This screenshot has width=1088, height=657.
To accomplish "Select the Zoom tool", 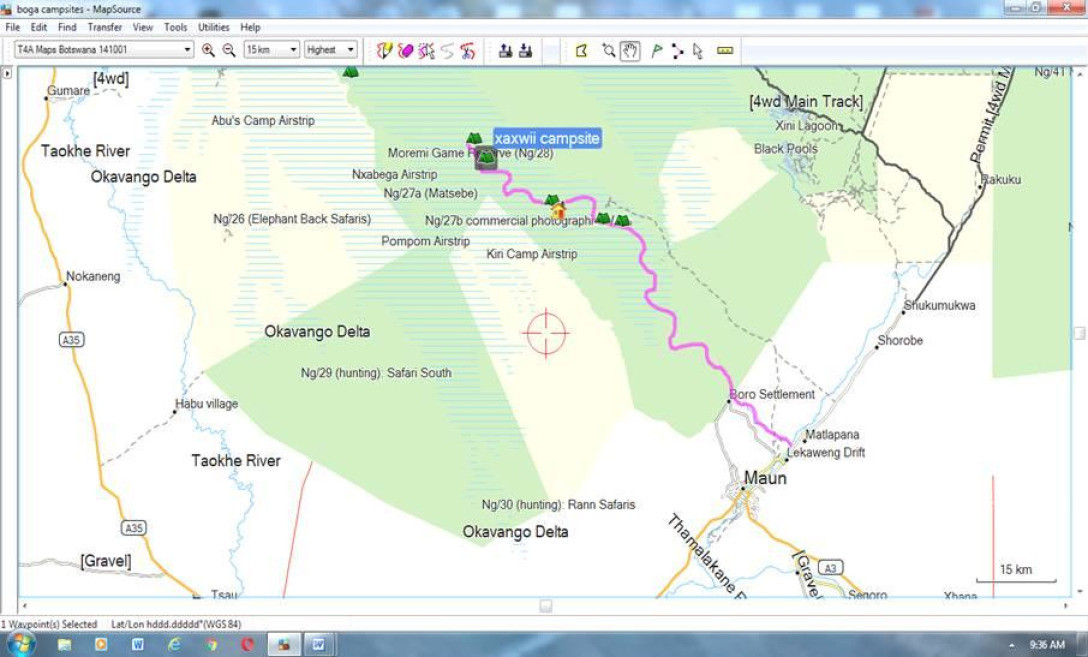I will coord(609,50).
